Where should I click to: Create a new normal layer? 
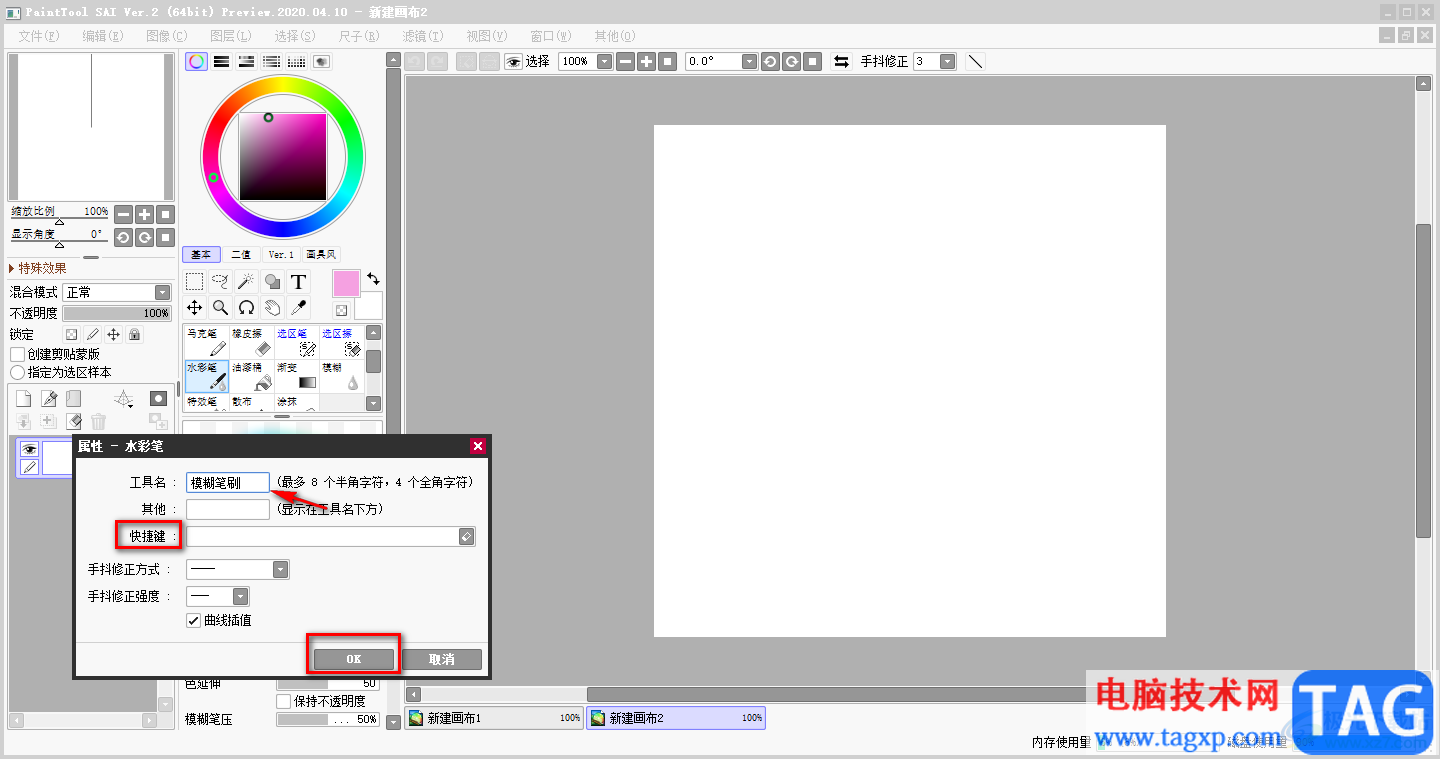23,399
